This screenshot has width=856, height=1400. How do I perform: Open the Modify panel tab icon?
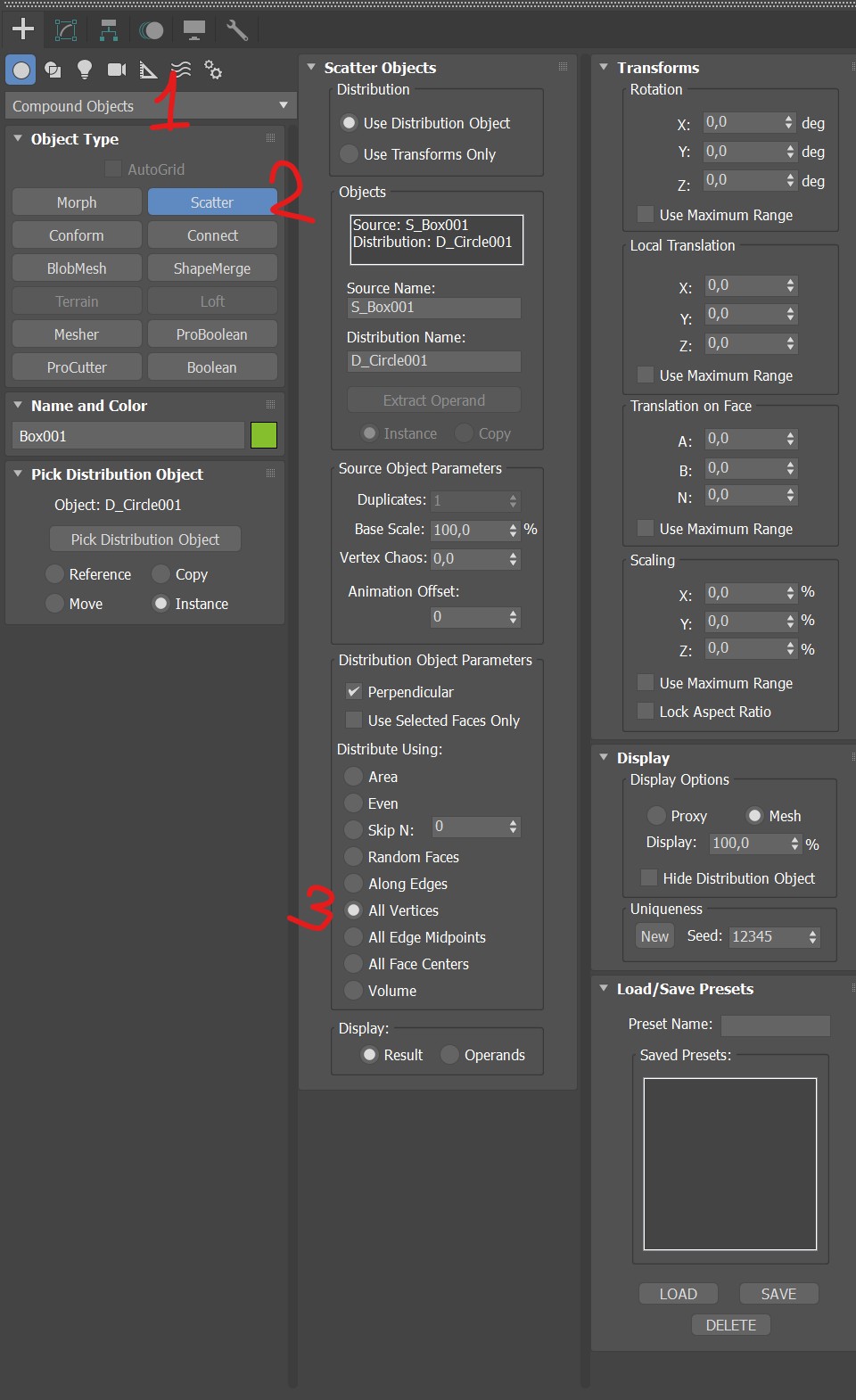pyautogui.click(x=66, y=30)
